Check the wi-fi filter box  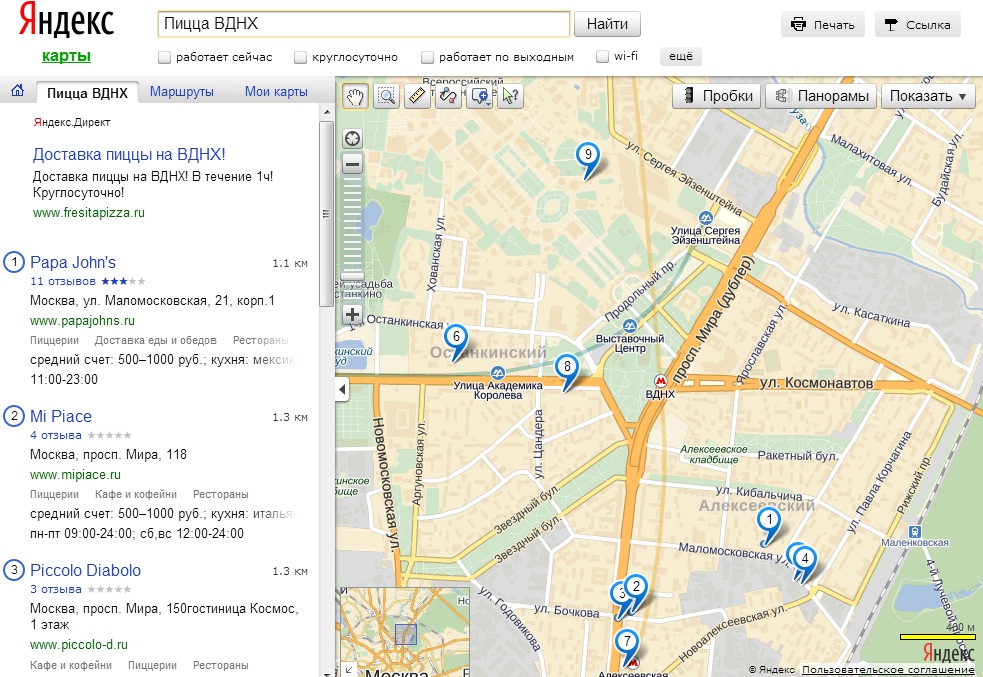point(602,57)
